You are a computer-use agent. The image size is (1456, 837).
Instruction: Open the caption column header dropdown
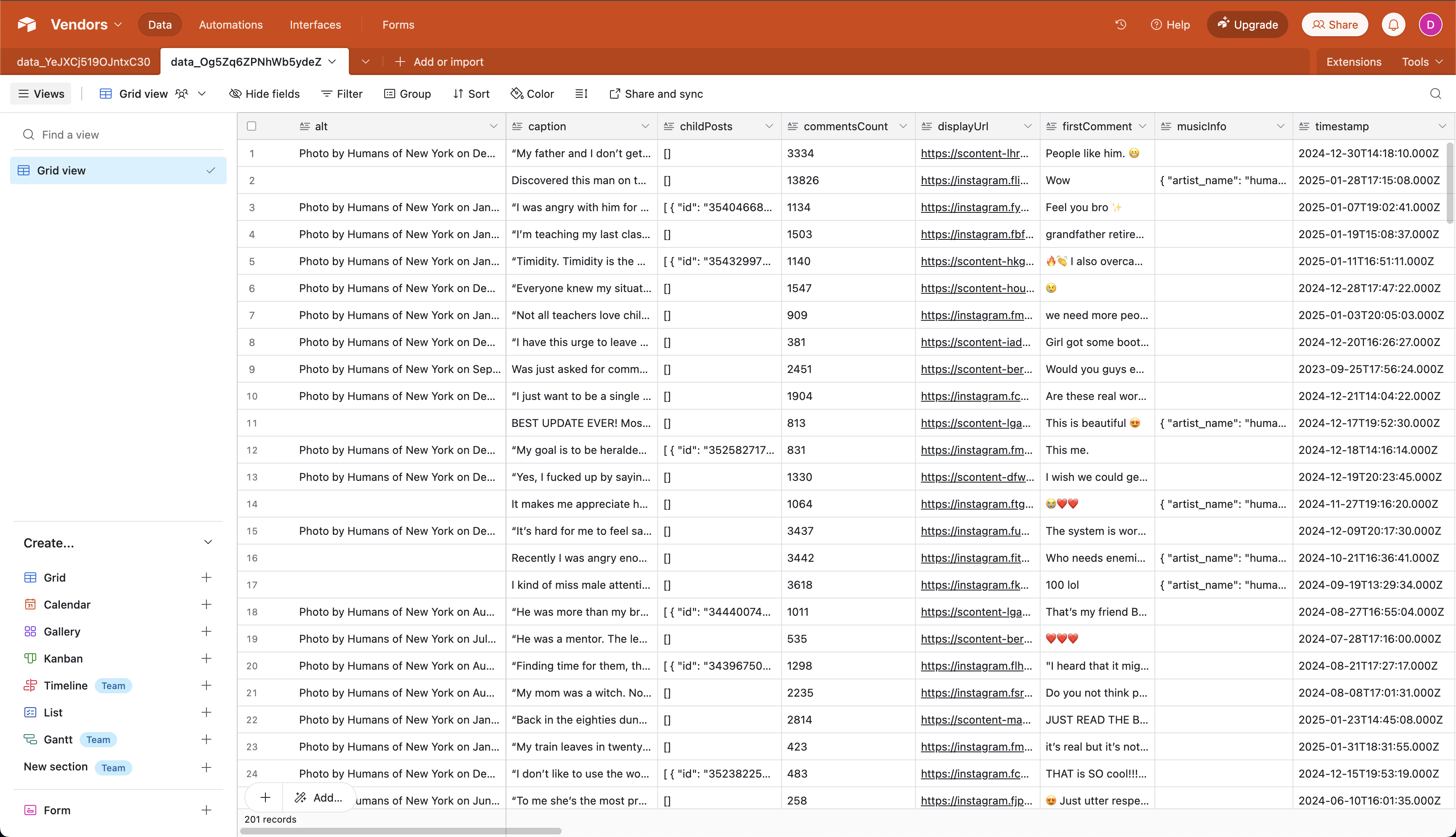tap(645, 126)
